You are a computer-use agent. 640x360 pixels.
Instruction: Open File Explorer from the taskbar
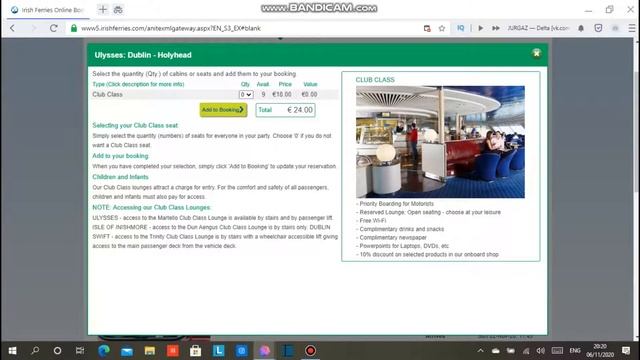149,351
